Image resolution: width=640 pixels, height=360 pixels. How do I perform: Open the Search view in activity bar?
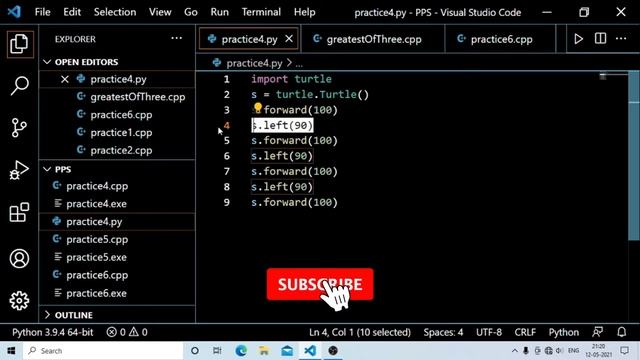coord(19,86)
